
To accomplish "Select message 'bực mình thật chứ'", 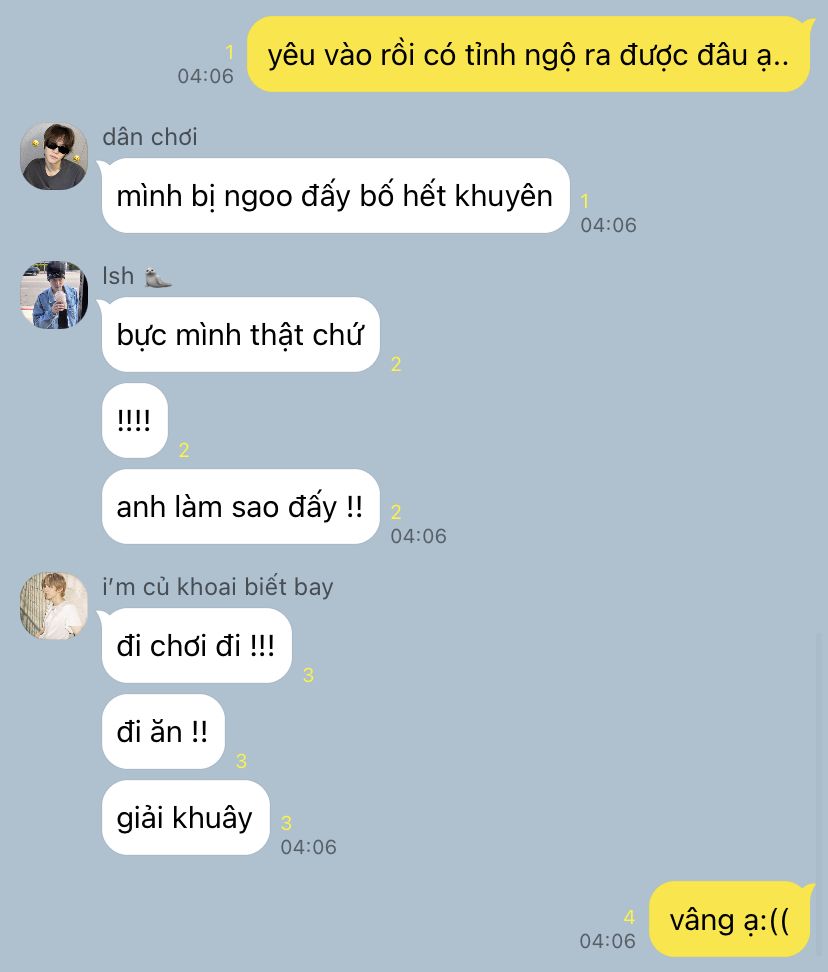I will click(240, 335).
